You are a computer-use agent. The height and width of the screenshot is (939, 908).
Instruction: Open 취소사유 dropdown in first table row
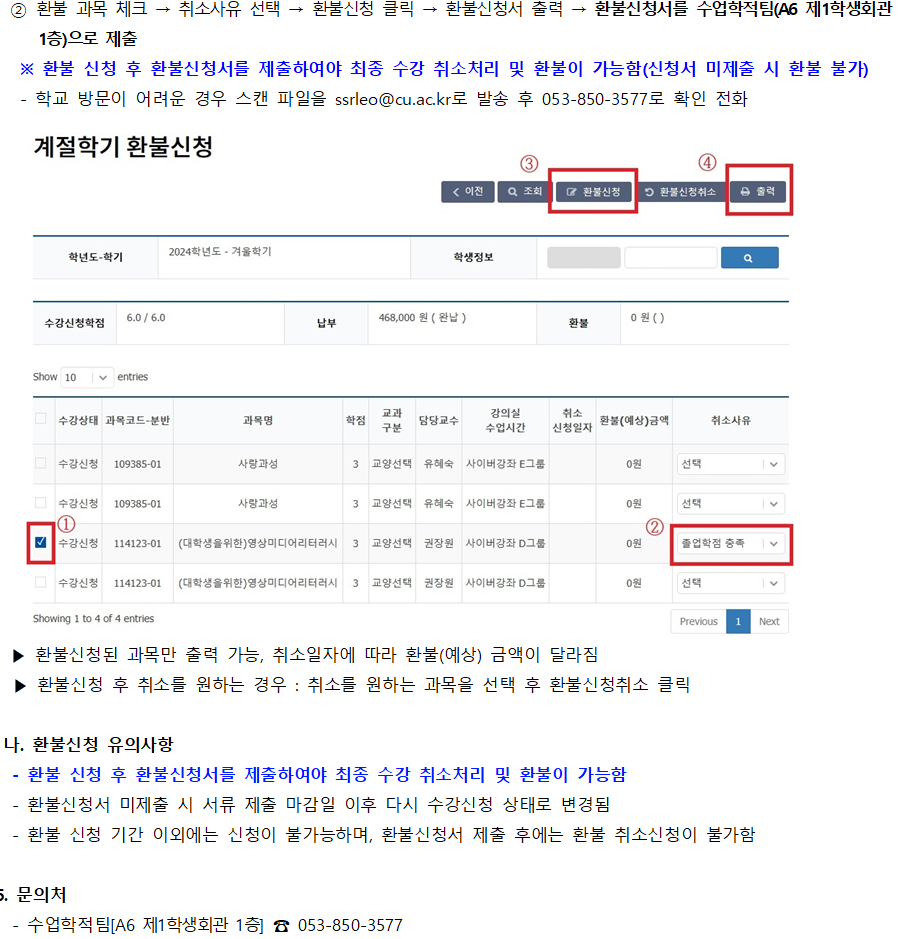tap(731, 464)
